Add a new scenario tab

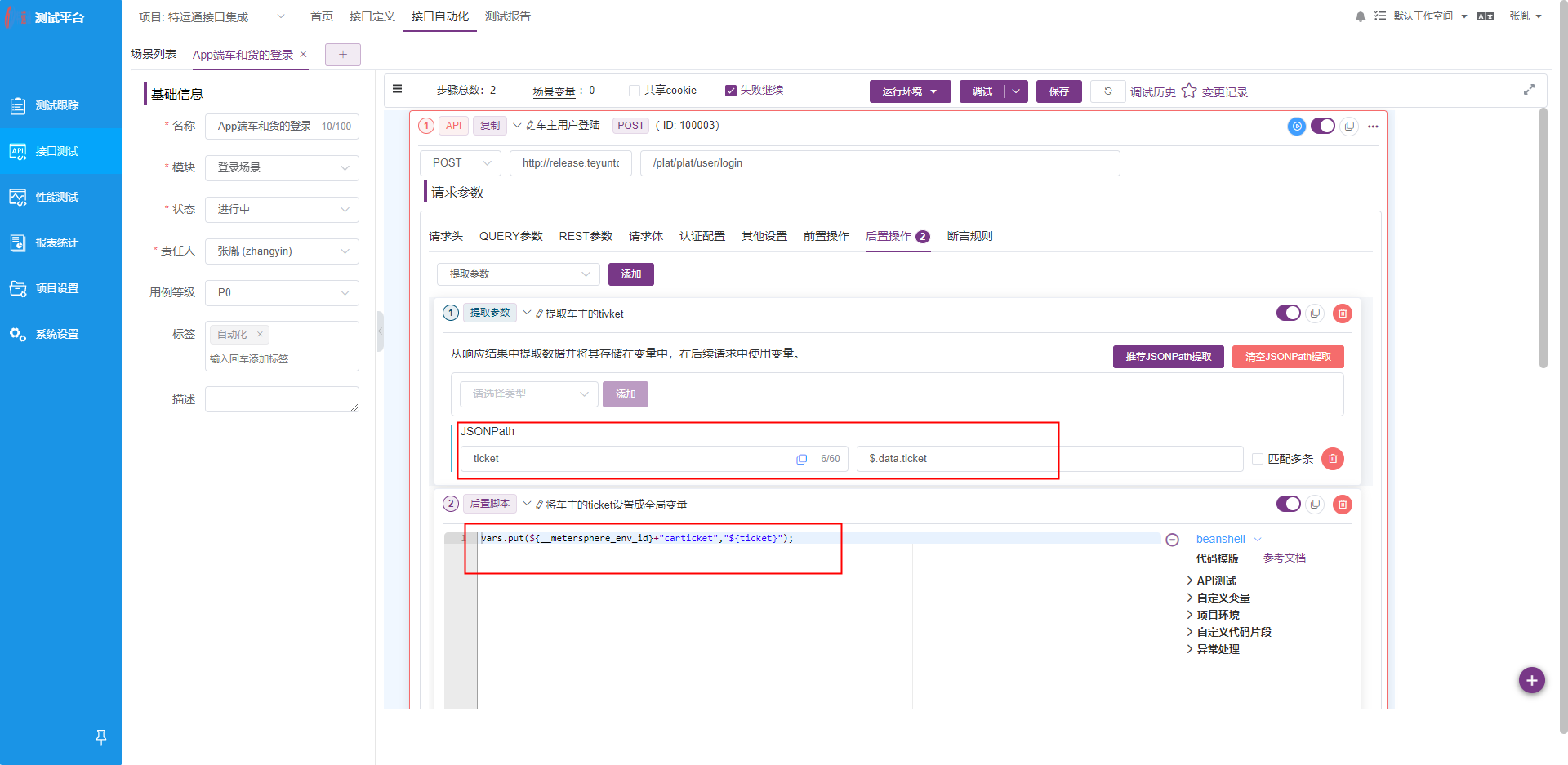coord(343,54)
